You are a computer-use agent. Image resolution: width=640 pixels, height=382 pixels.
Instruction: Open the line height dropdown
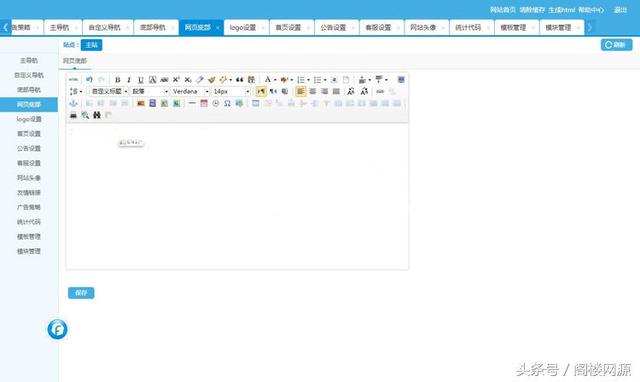pos(76,91)
